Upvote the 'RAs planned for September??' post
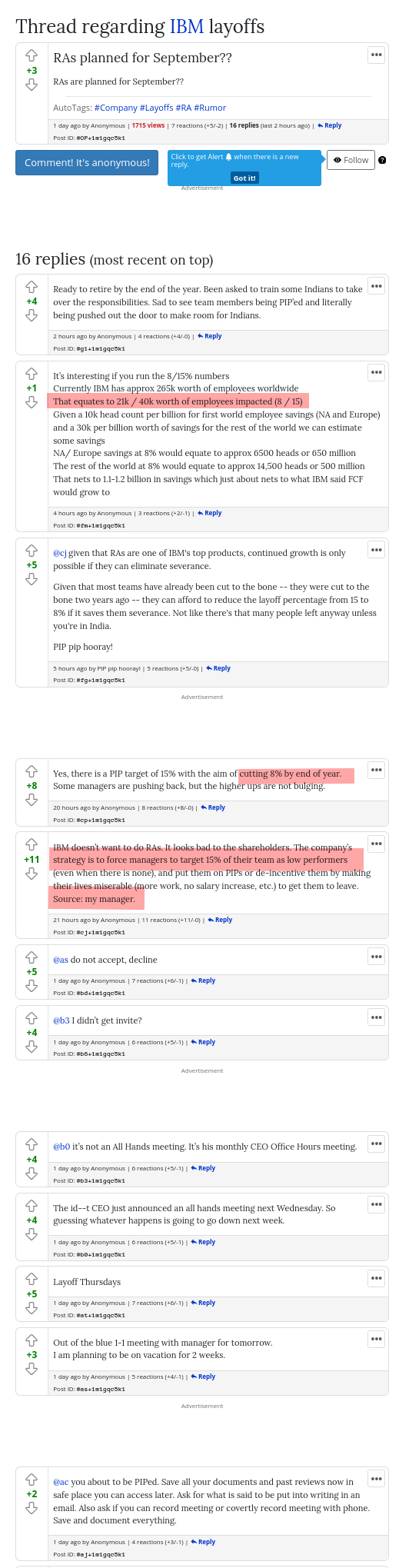 (x=32, y=56)
